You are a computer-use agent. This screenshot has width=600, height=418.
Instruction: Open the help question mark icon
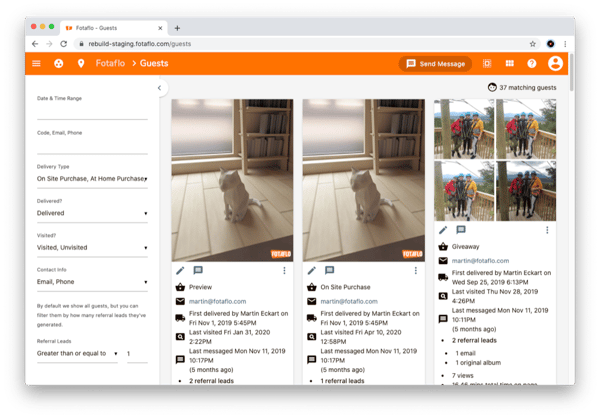pyautogui.click(x=532, y=64)
